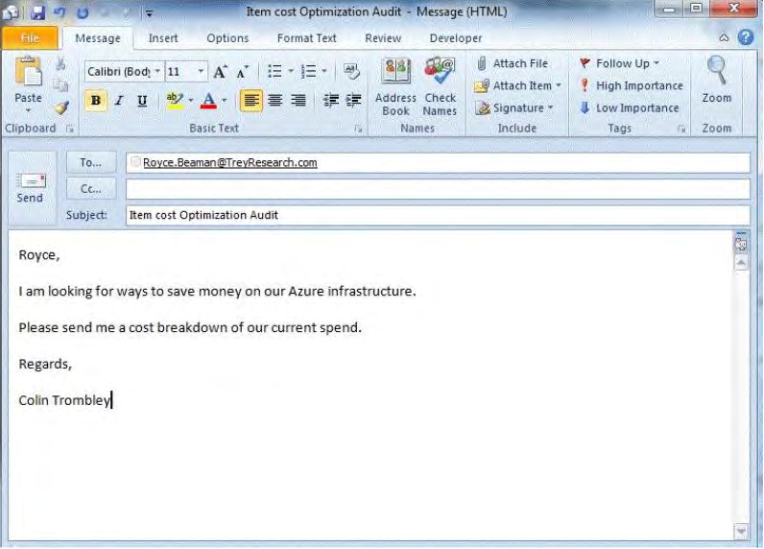764x549 pixels.
Task: Click the Paste clipboard icon
Action: coord(28,72)
